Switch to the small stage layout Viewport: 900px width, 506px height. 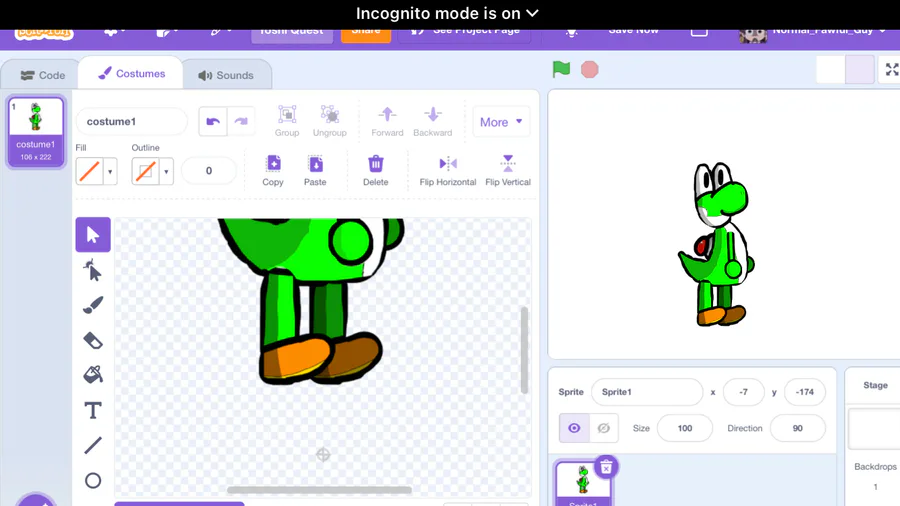pos(831,69)
